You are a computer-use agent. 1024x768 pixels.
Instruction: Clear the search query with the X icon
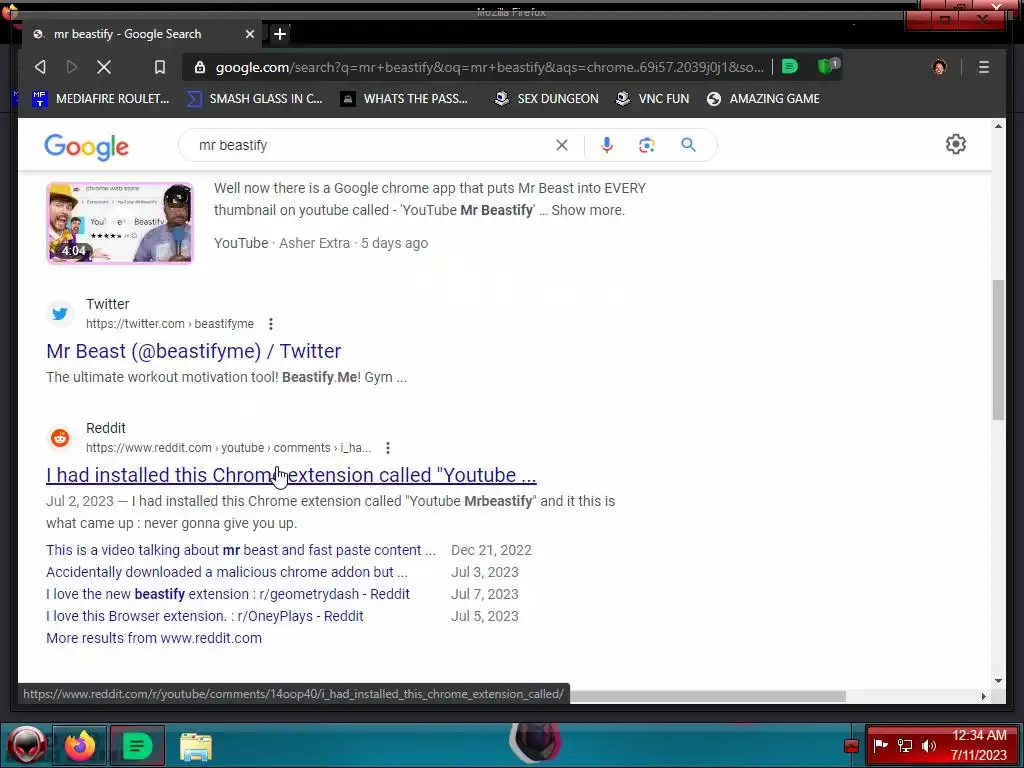coord(562,145)
